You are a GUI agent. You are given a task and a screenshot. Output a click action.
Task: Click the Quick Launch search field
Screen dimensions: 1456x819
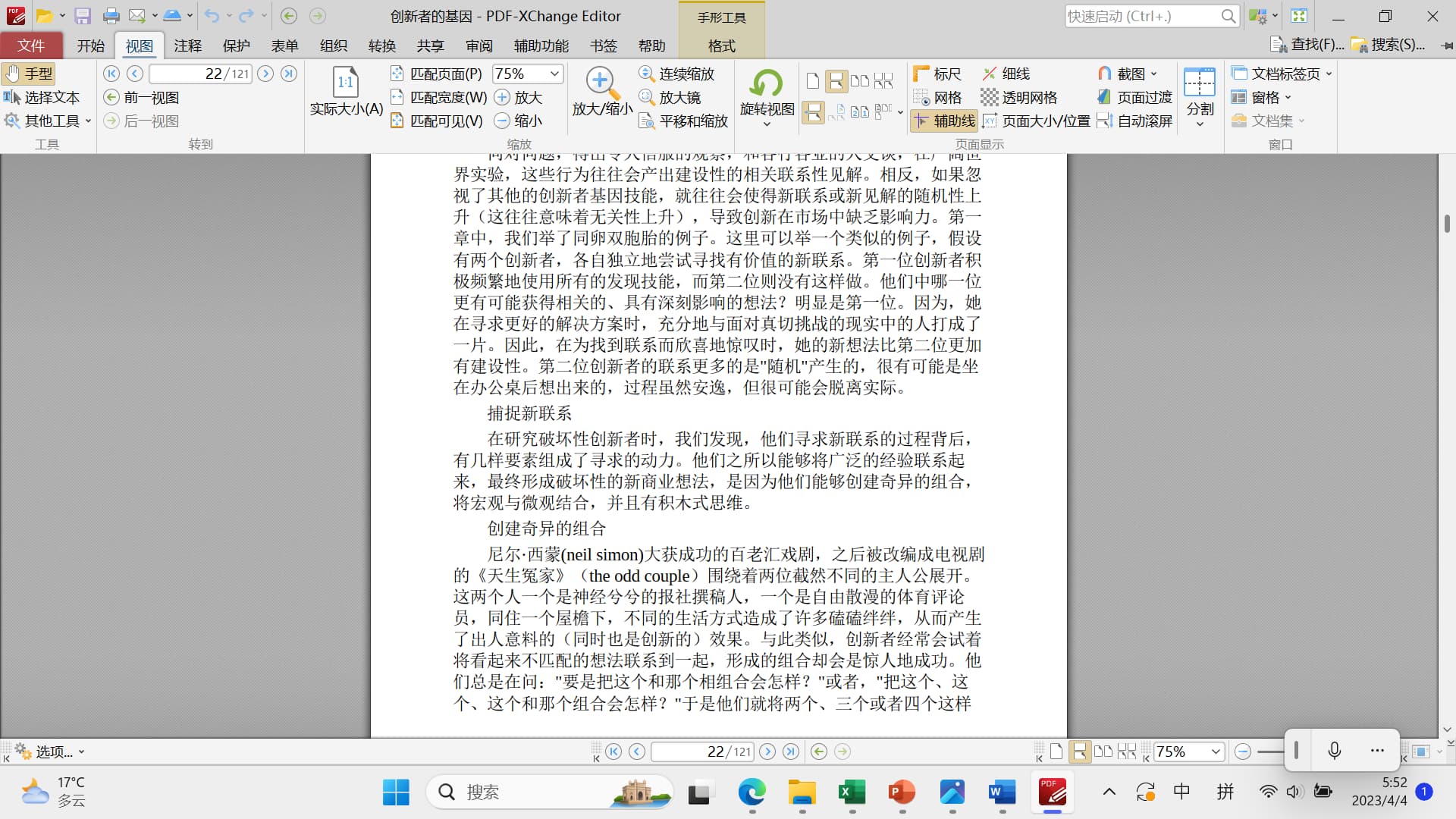click(x=1142, y=16)
